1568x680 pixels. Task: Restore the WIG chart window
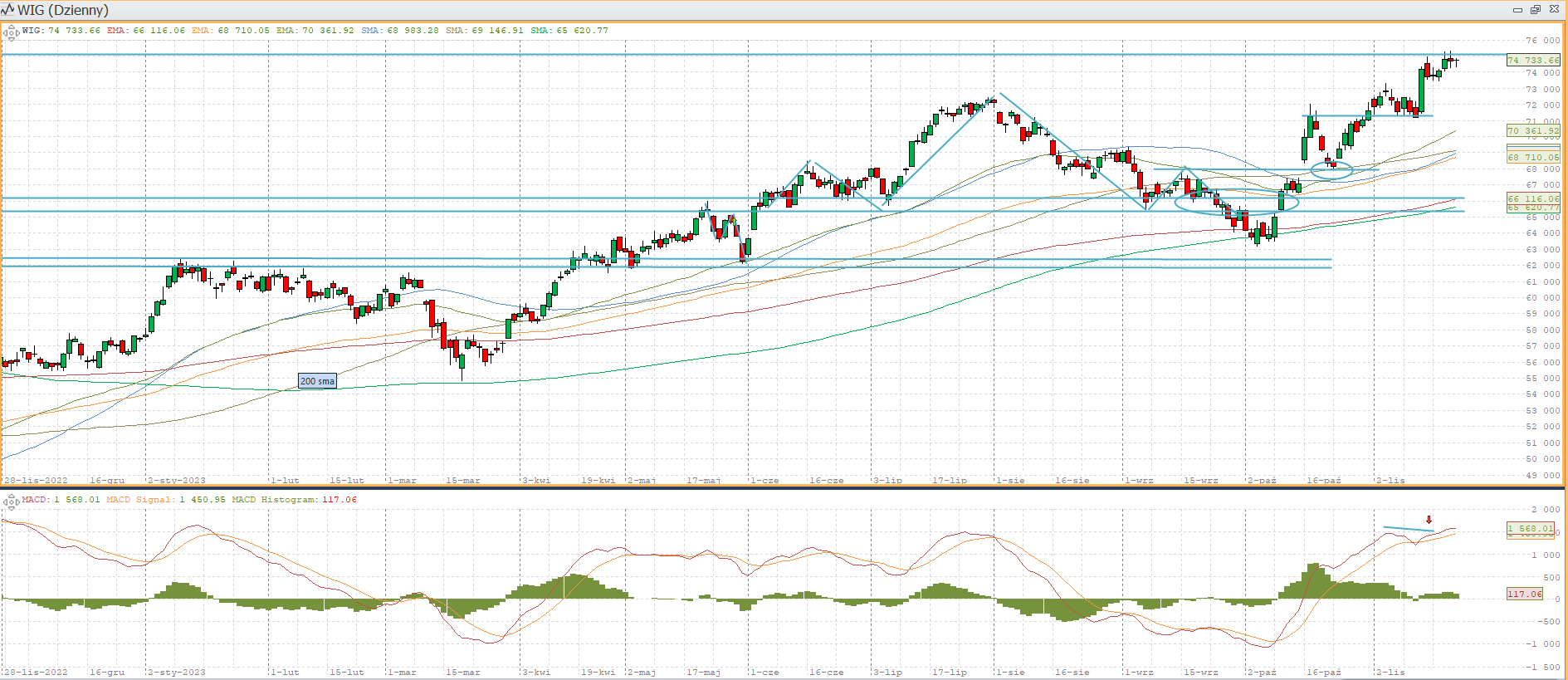coord(1535,10)
